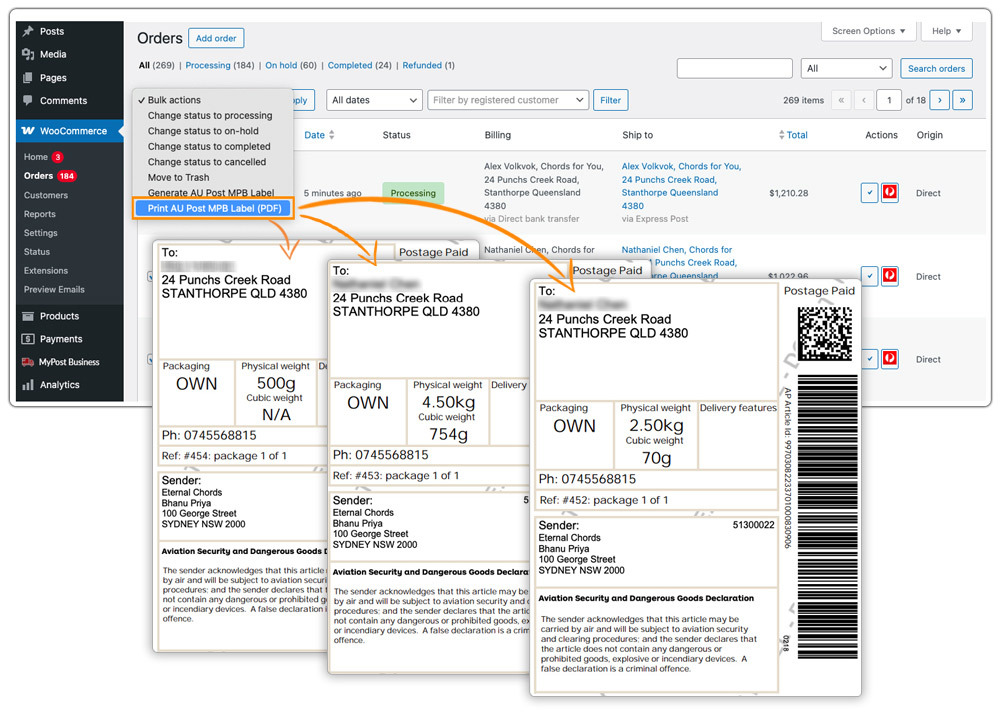Sort orders by the Total column
The image size is (1000, 713).
pos(793,135)
